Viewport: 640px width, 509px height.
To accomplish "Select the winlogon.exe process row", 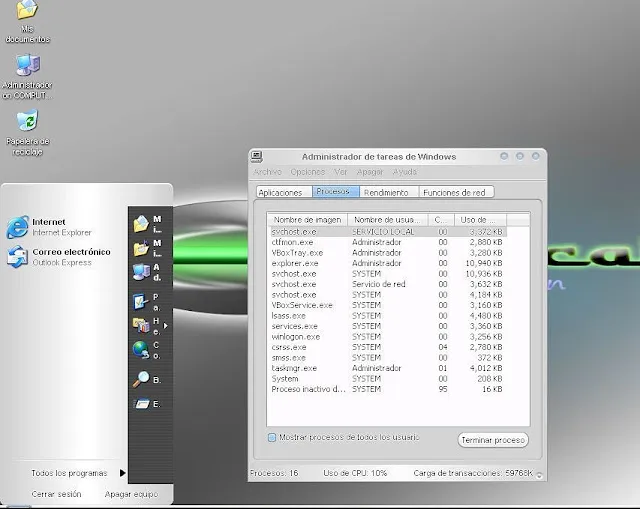I will coord(388,337).
